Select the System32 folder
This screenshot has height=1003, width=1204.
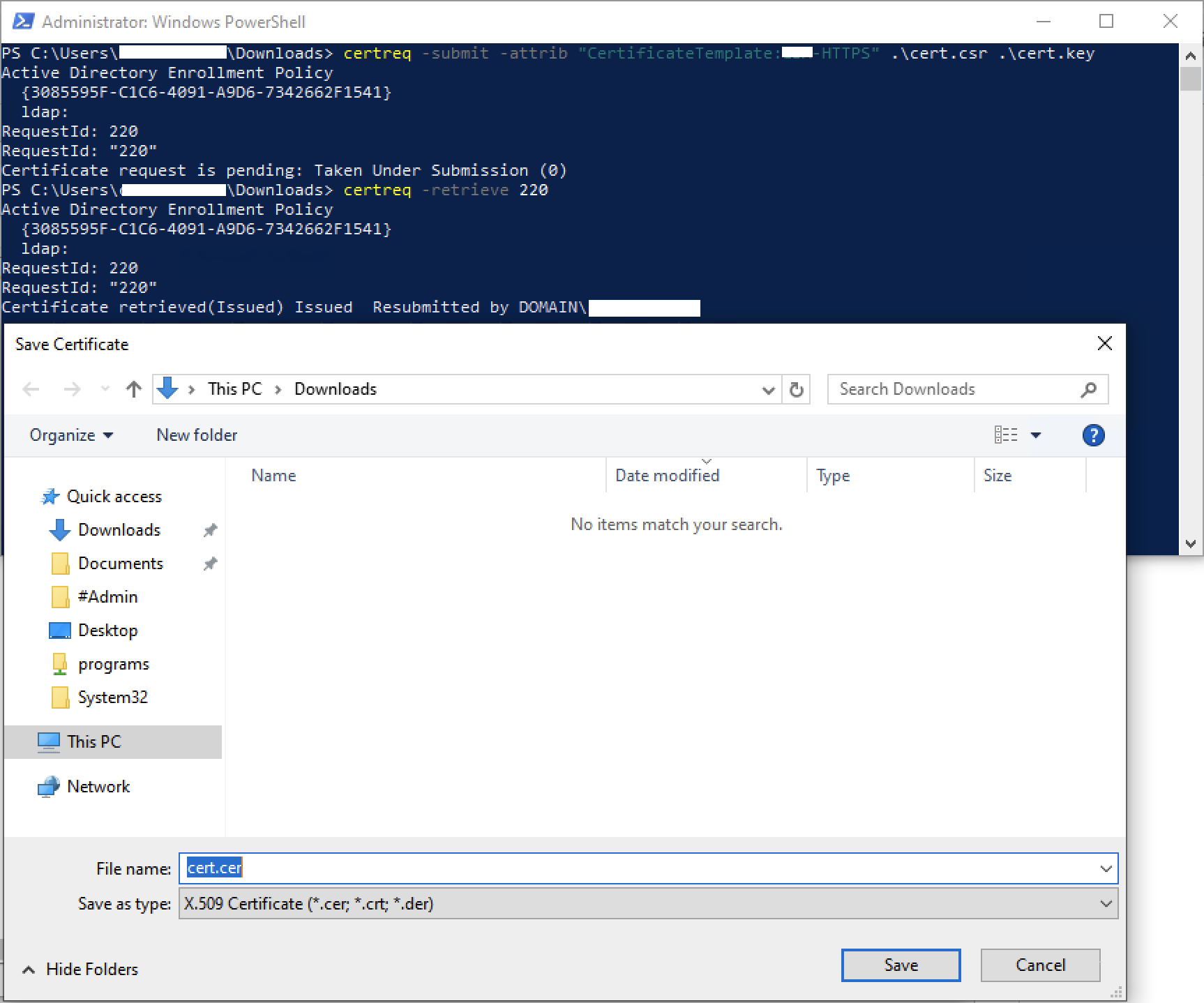[112, 697]
